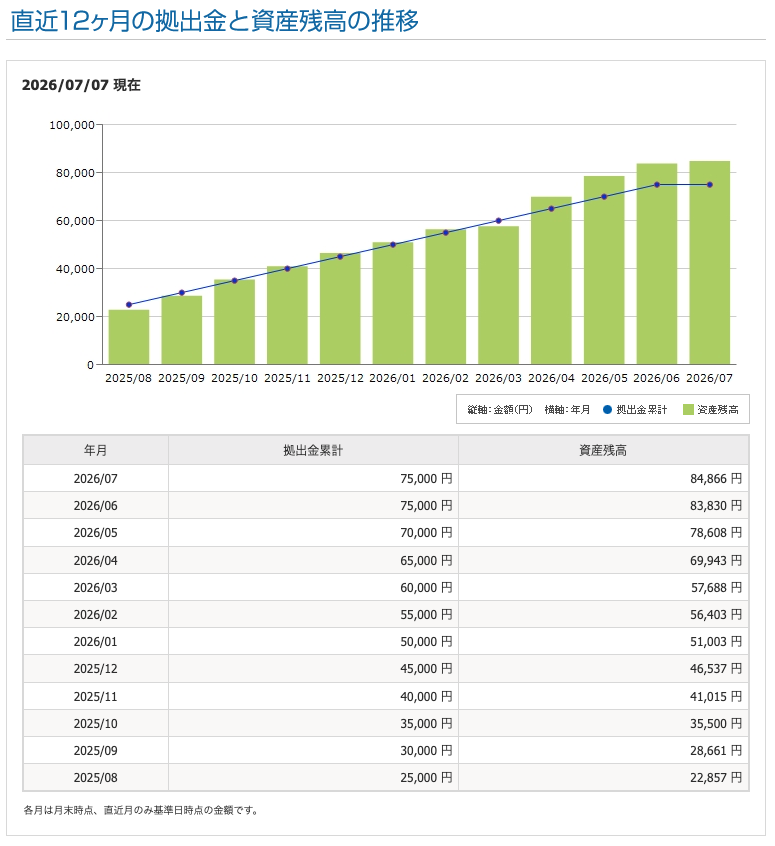Click 2026/06 in the table's 年月 column
The width and height of the screenshot is (775, 846).
[x=96, y=506]
